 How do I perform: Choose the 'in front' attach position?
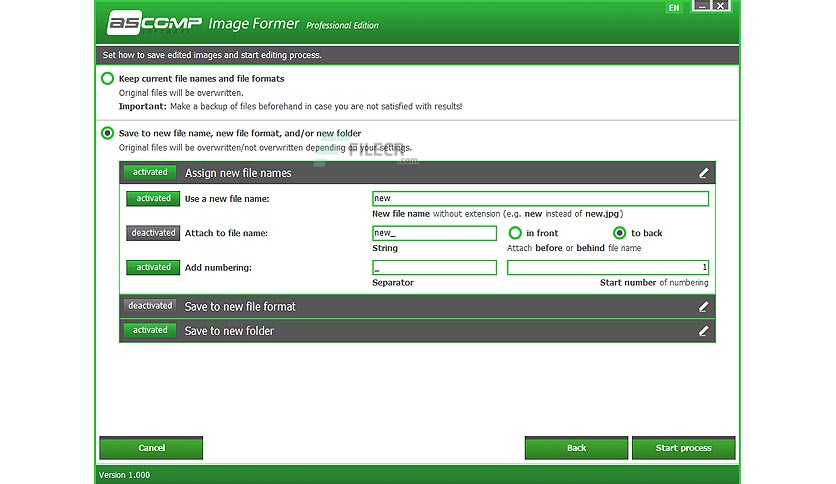(515, 233)
